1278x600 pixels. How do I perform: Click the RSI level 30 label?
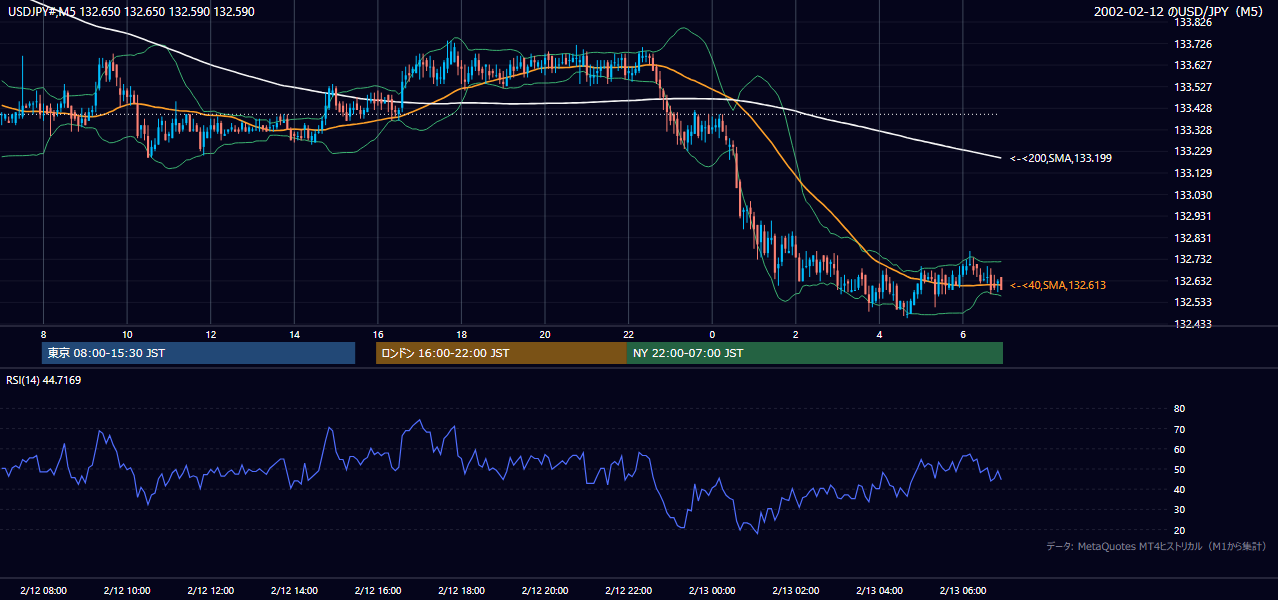point(1179,509)
